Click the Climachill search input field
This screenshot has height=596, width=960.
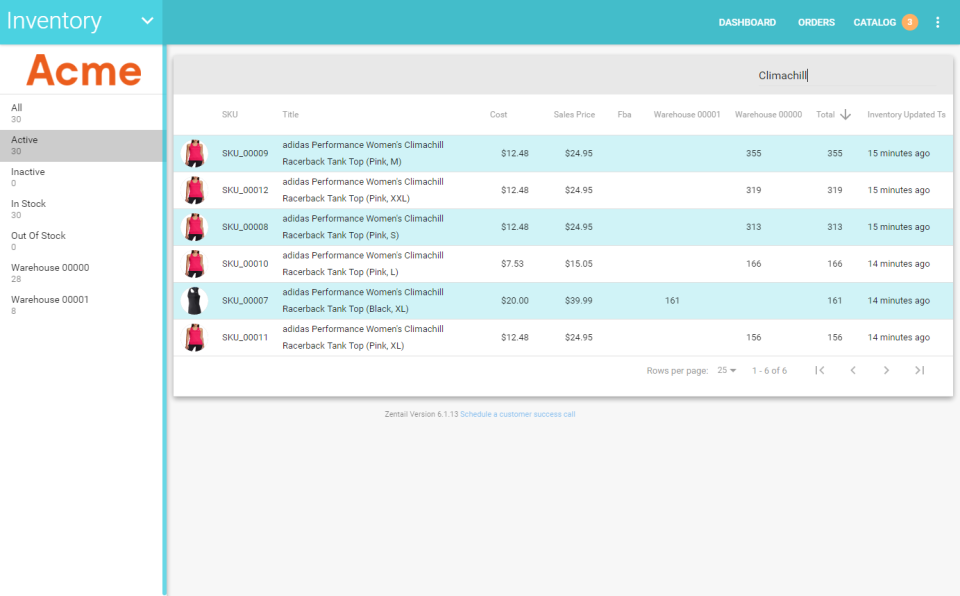coord(785,74)
